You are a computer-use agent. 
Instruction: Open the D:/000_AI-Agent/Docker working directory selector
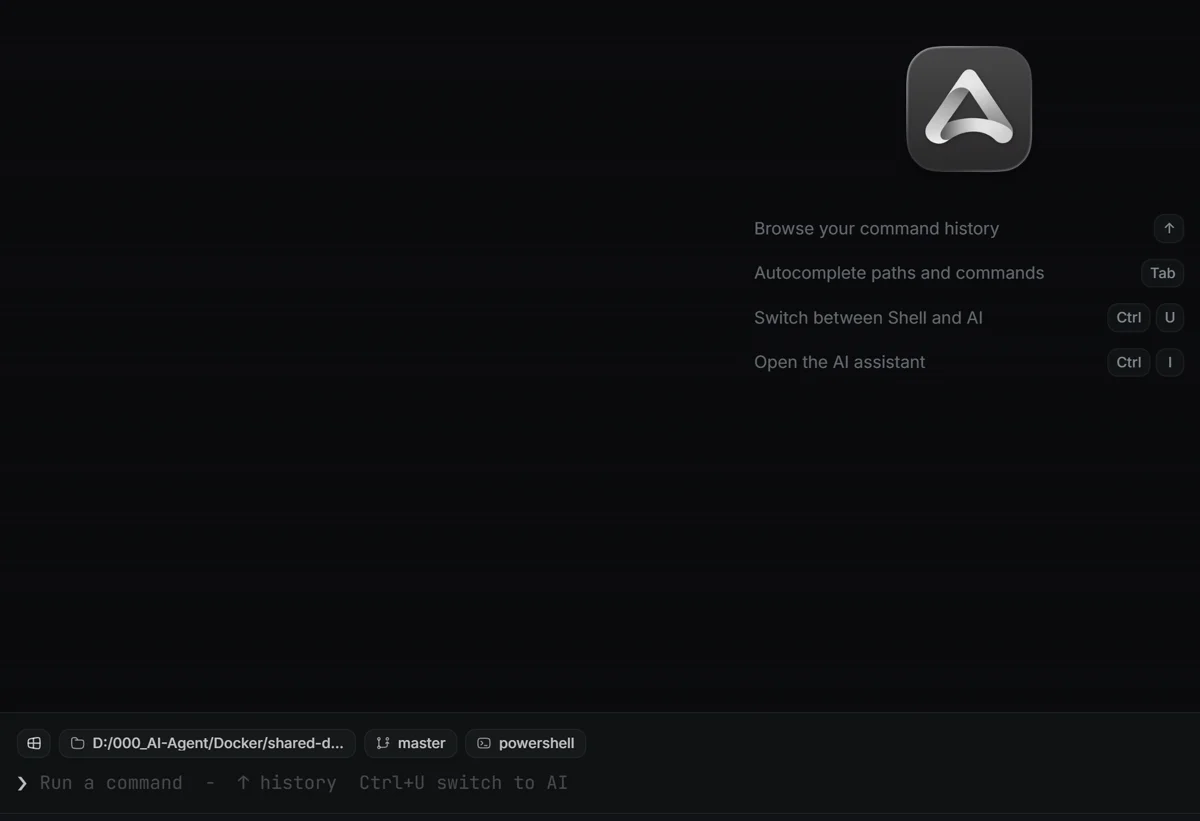pos(207,743)
